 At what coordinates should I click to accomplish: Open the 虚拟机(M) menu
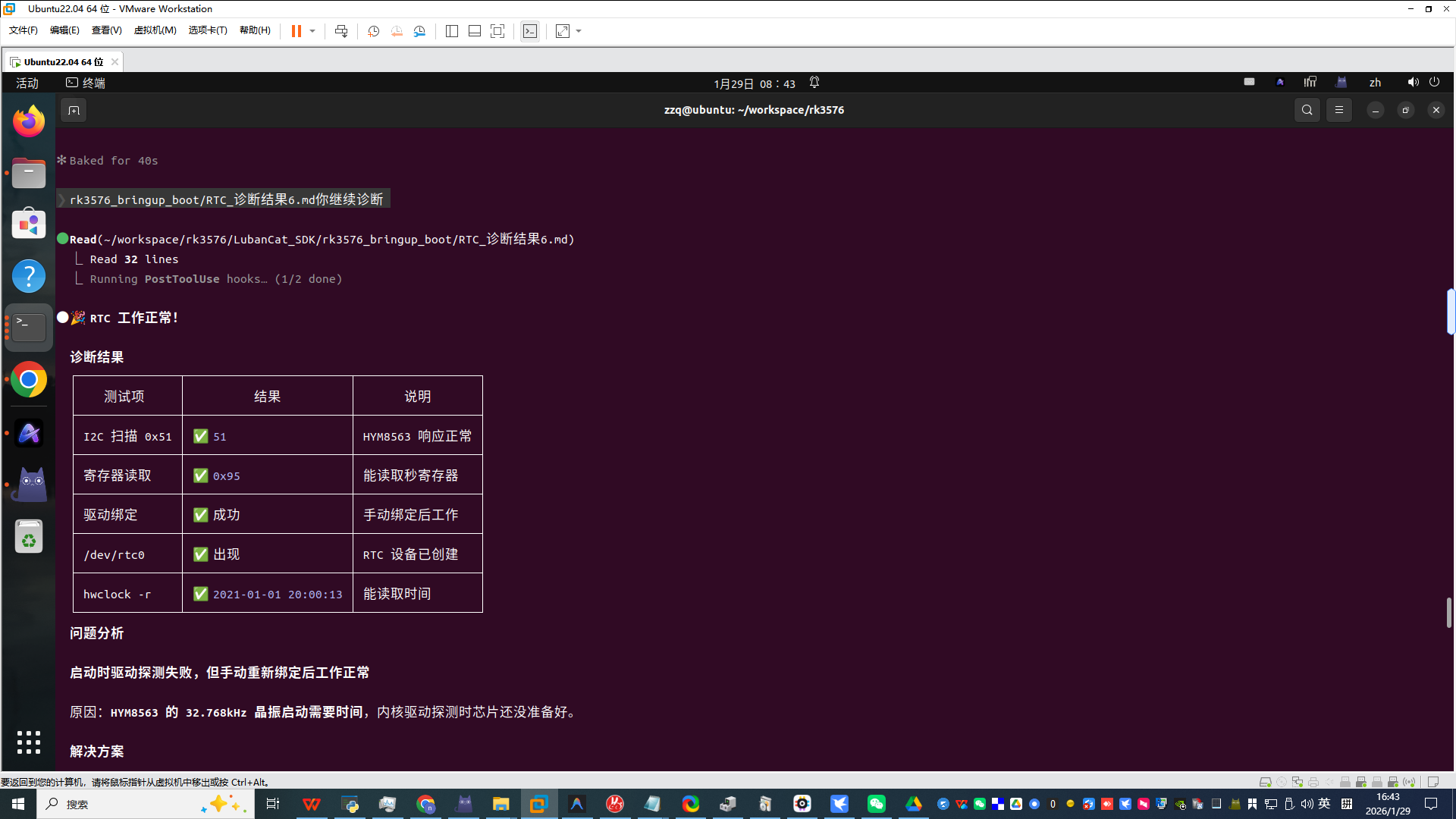pos(155,30)
